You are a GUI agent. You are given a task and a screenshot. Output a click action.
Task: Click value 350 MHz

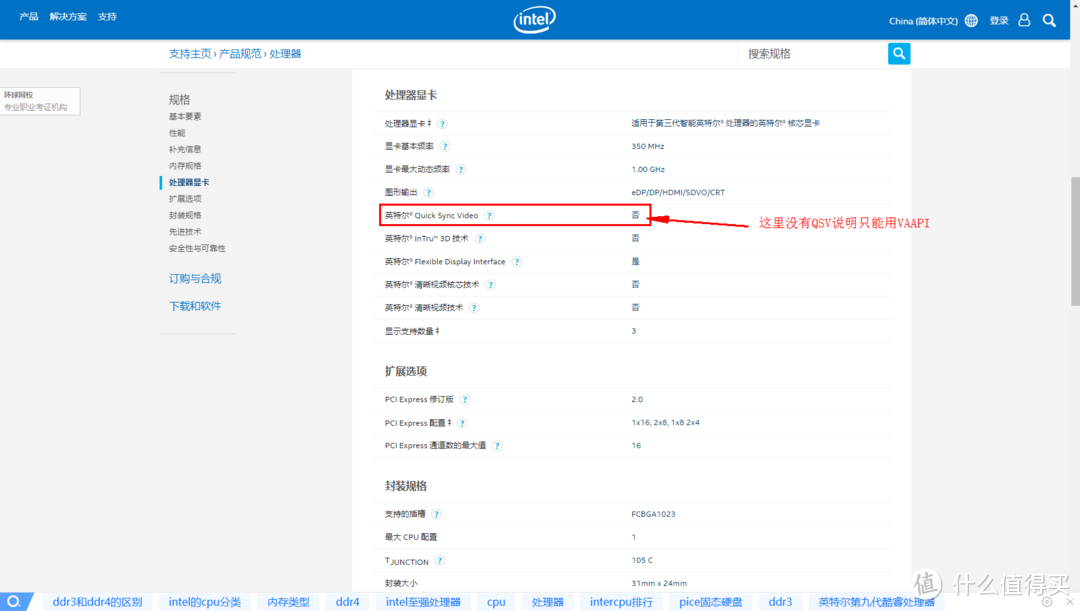click(647, 147)
